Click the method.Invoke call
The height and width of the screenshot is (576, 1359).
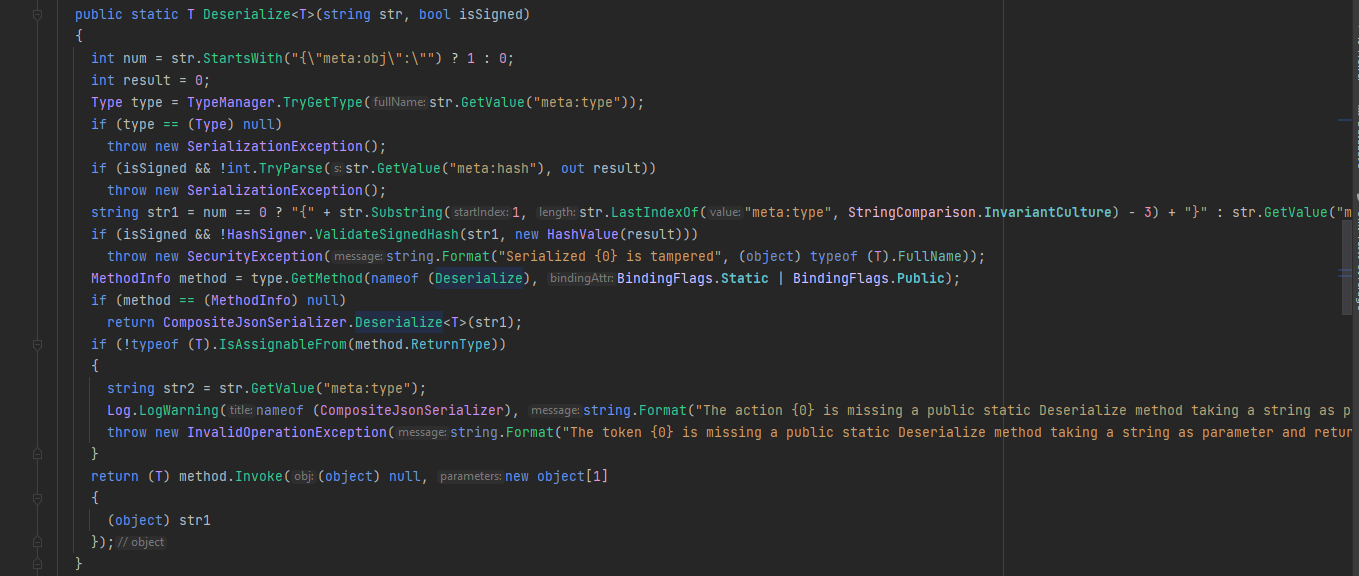tap(231, 476)
